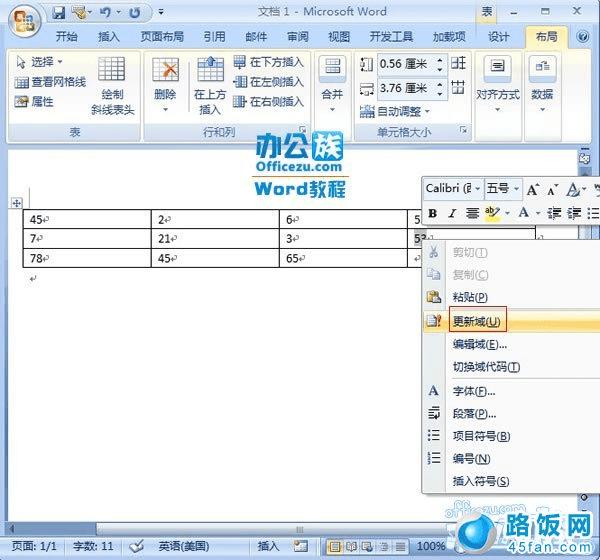Screen dimensions: 600x560
Task: Choose 更新域(U) from context menu
Action: tap(511, 321)
